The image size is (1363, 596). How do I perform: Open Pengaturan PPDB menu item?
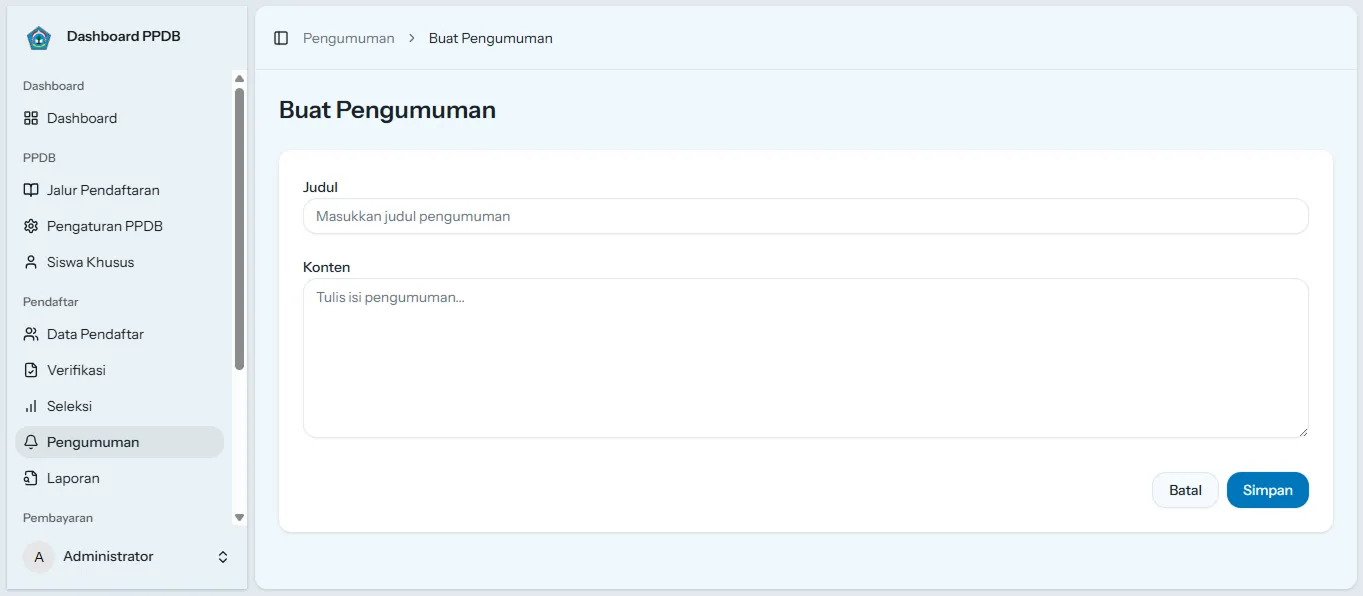(x=119, y=226)
